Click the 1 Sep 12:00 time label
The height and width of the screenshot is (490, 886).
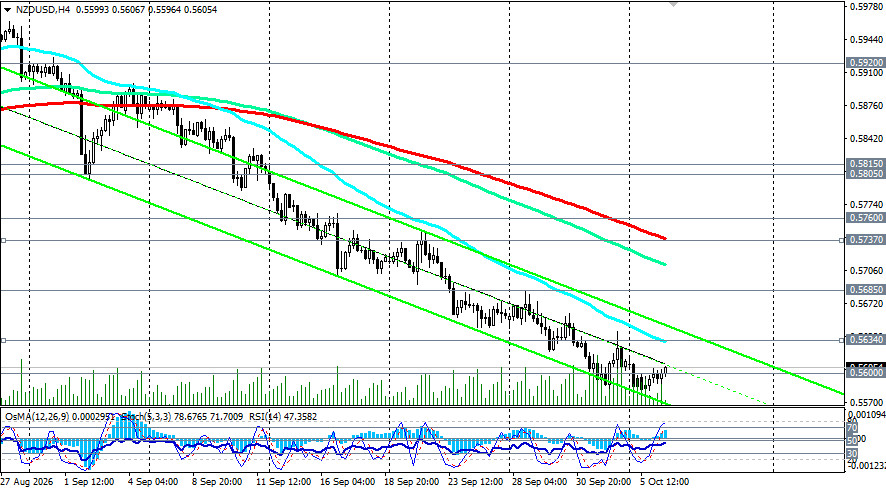pyautogui.click(x=89, y=482)
